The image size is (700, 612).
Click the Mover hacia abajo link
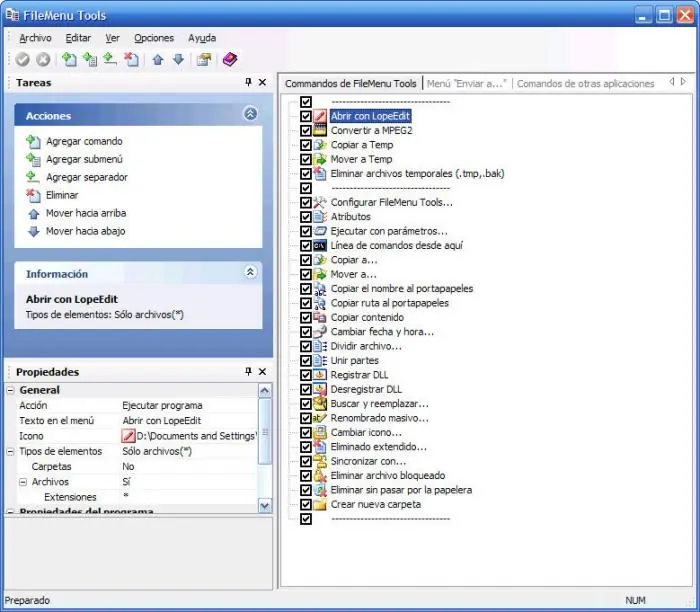pyautogui.click(x=85, y=231)
